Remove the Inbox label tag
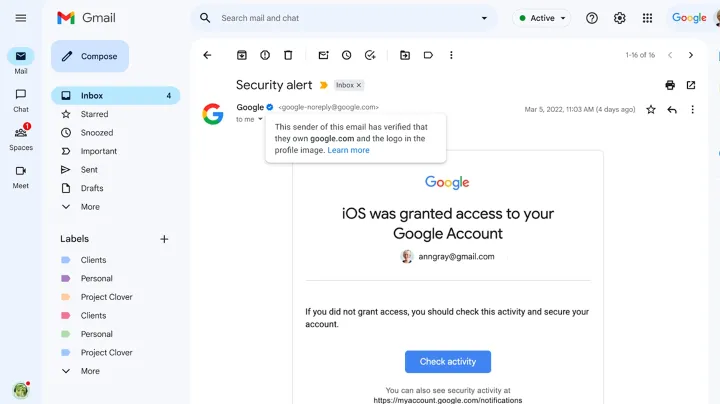 (x=359, y=85)
